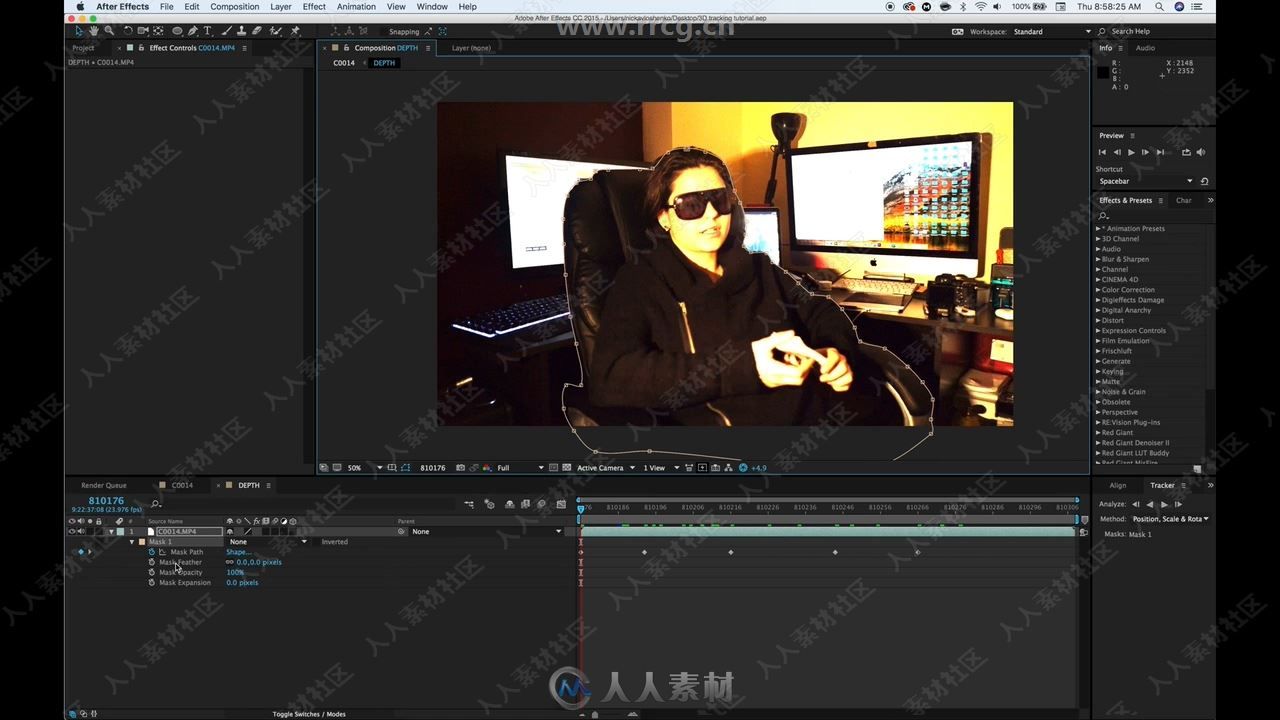Open the timeline Graph Editor
This screenshot has height=720, width=1280.
pyautogui.click(x=561, y=504)
